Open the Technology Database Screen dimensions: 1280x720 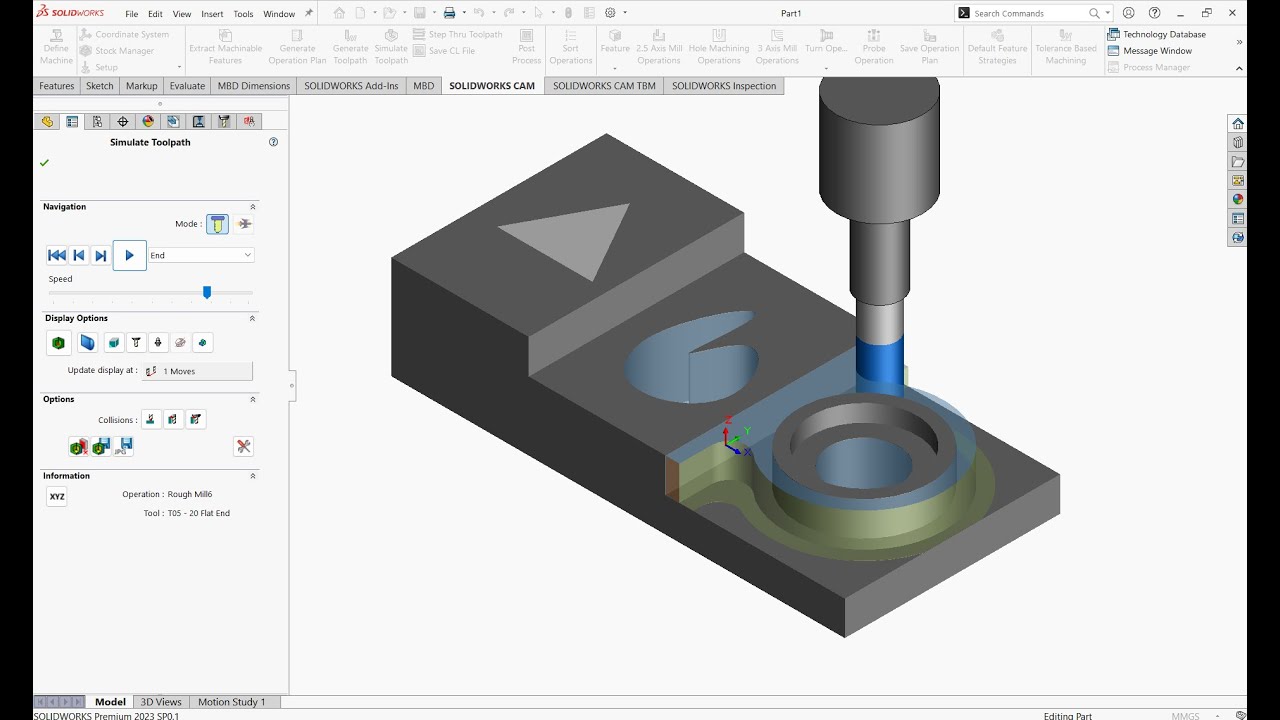click(x=1157, y=34)
